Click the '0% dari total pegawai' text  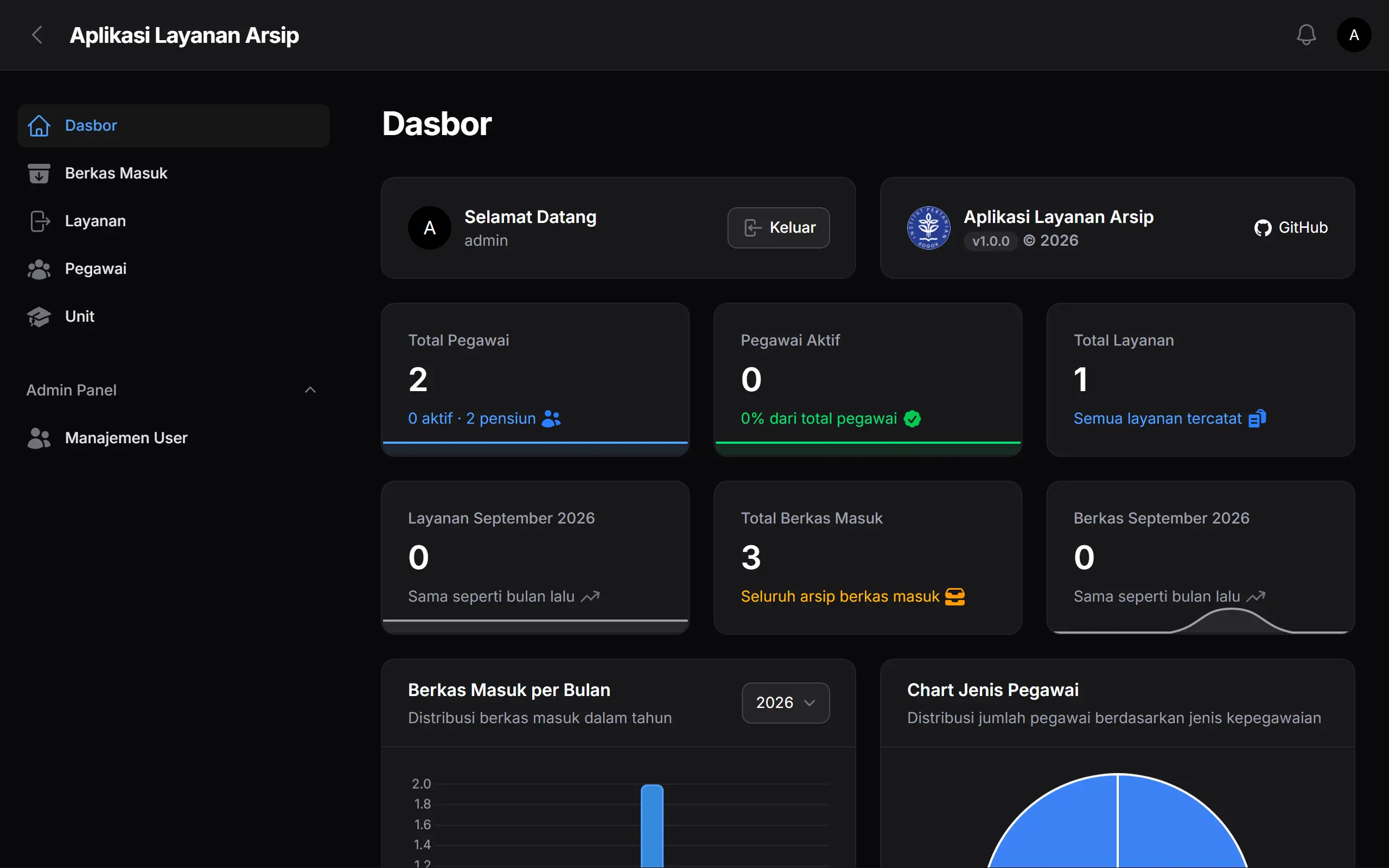click(818, 418)
